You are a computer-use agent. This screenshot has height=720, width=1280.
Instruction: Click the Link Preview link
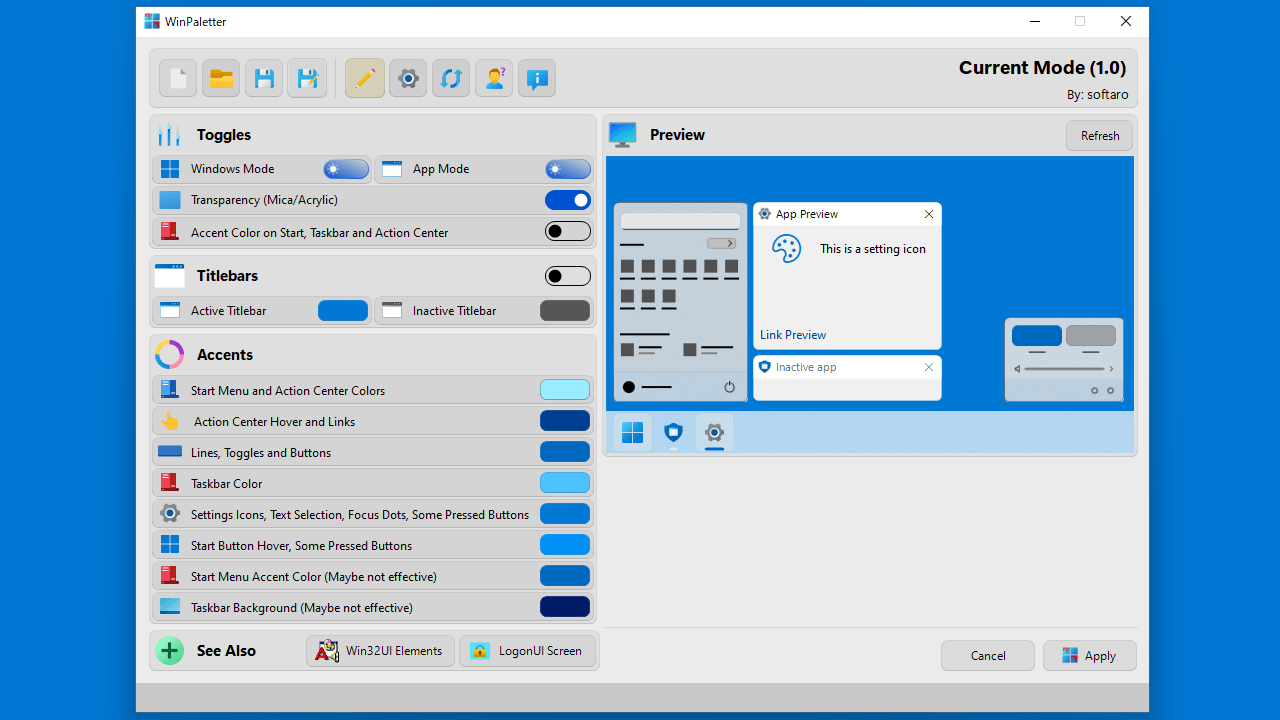793,335
